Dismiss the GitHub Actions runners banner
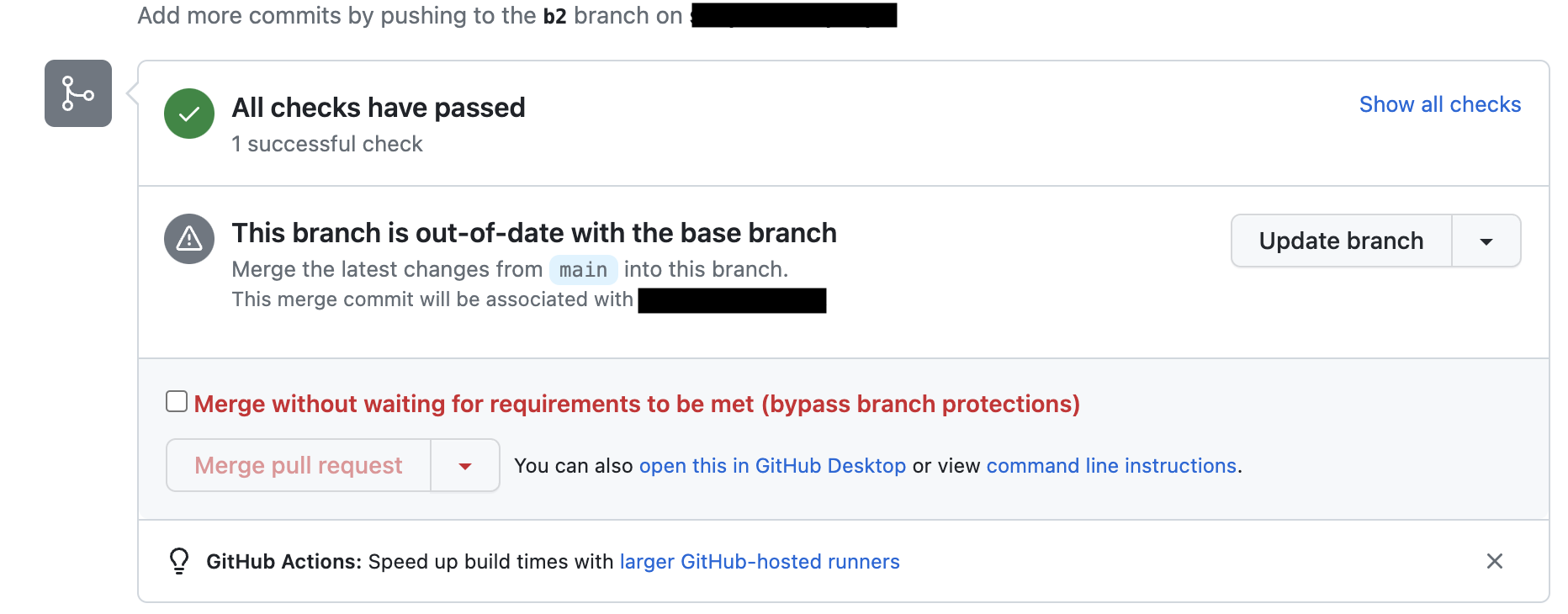1568x614 pixels. point(1495,561)
